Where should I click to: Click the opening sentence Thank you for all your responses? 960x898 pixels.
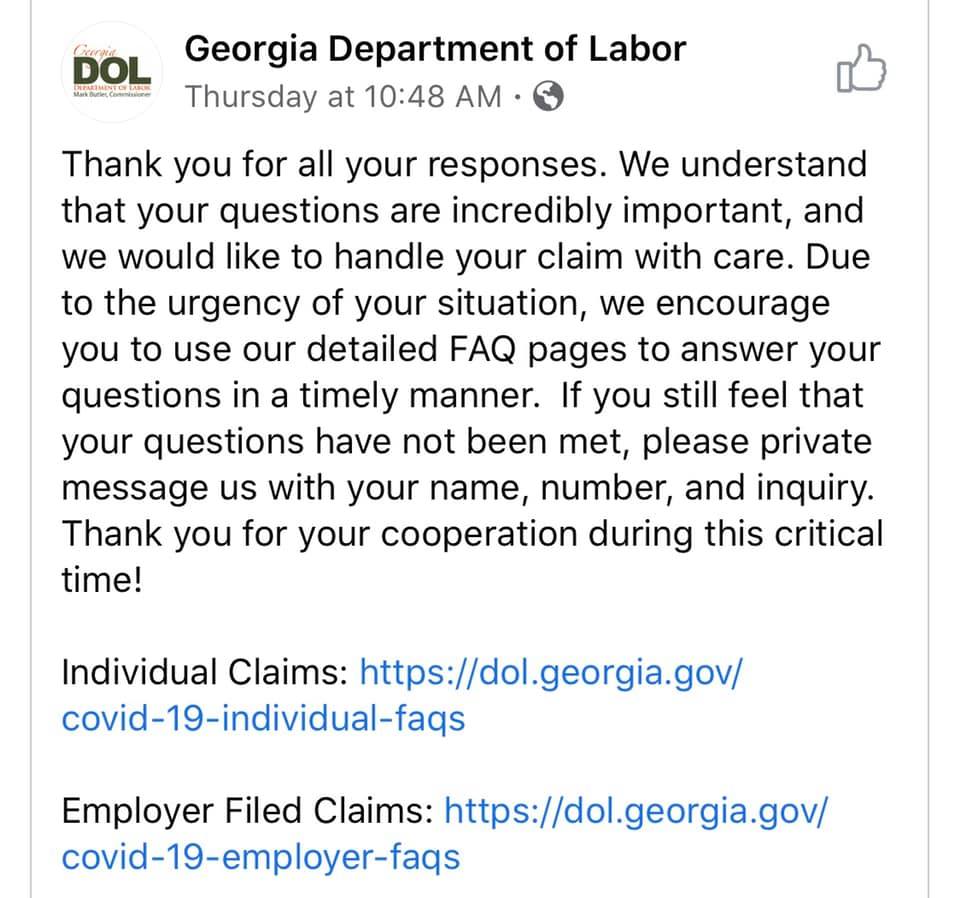[x=335, y=165]
